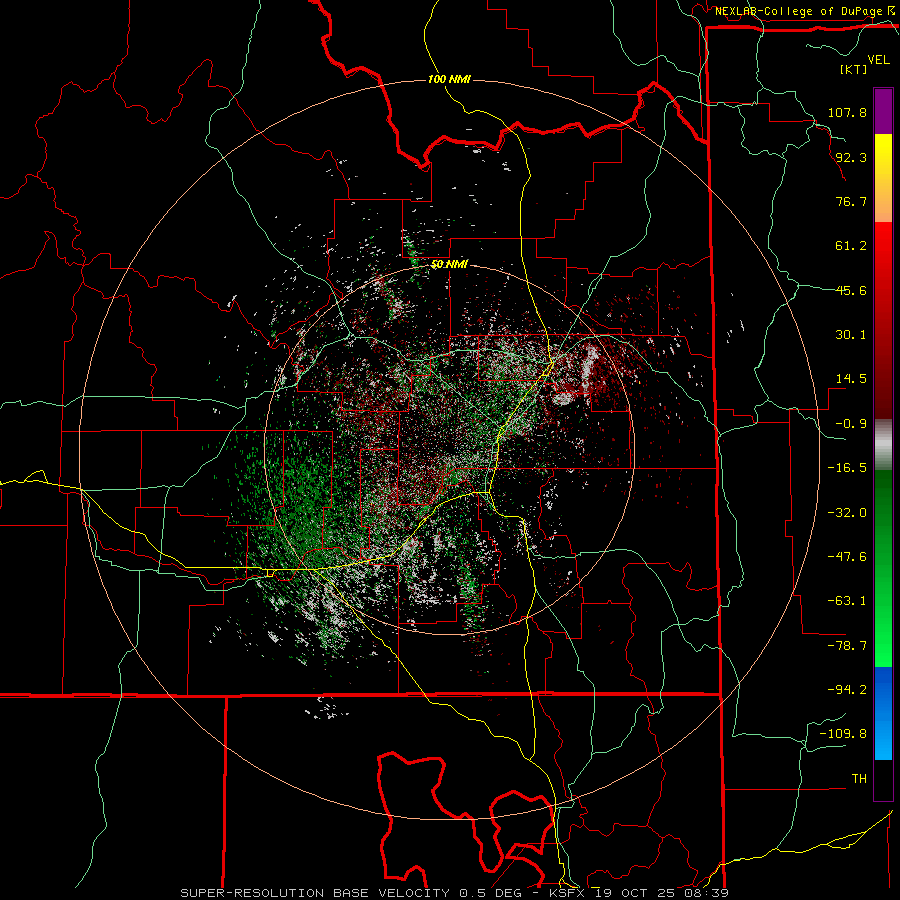Click the 61.2 scale value
The image size is (900, 900).
point(851,246)
